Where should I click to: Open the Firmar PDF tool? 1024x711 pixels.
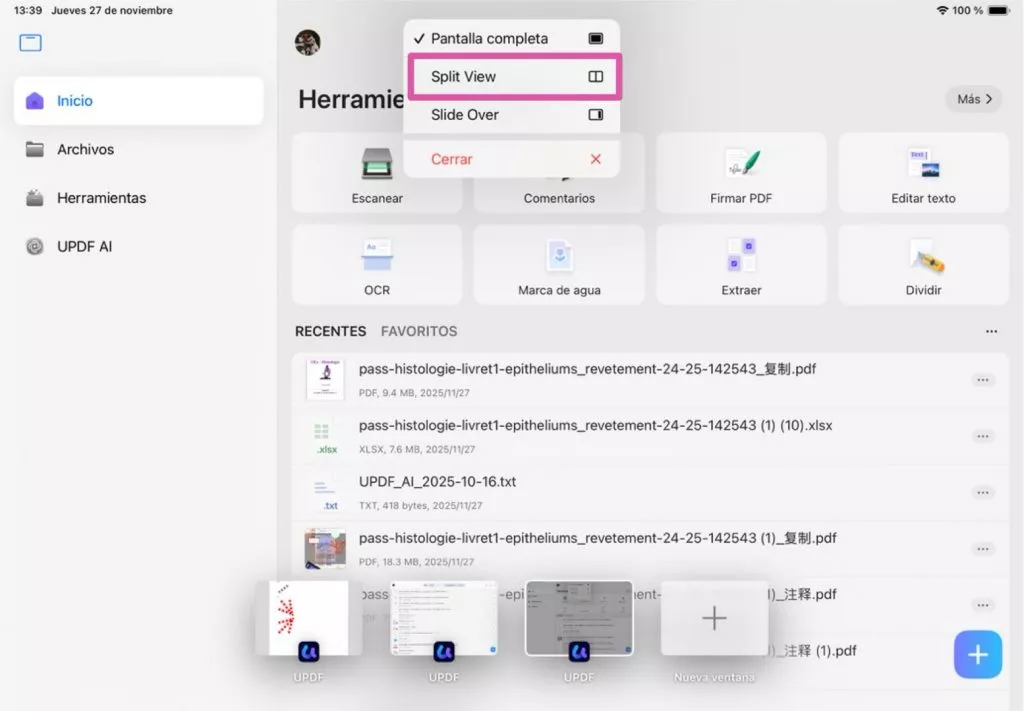tap(741, 173)
